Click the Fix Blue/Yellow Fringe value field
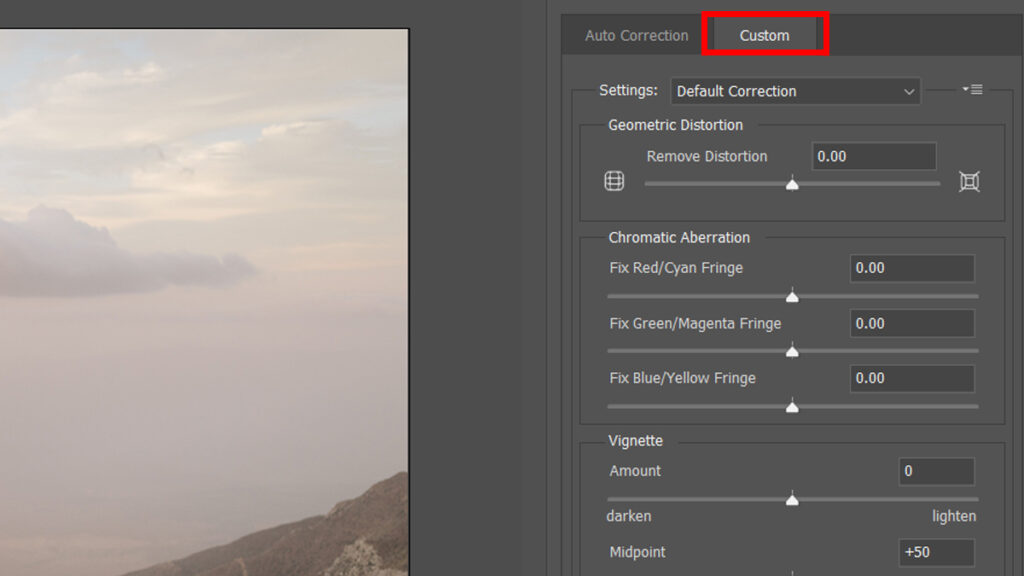Image resolution: width=1024 pixels, height=576 pixels. click(911, 379)
